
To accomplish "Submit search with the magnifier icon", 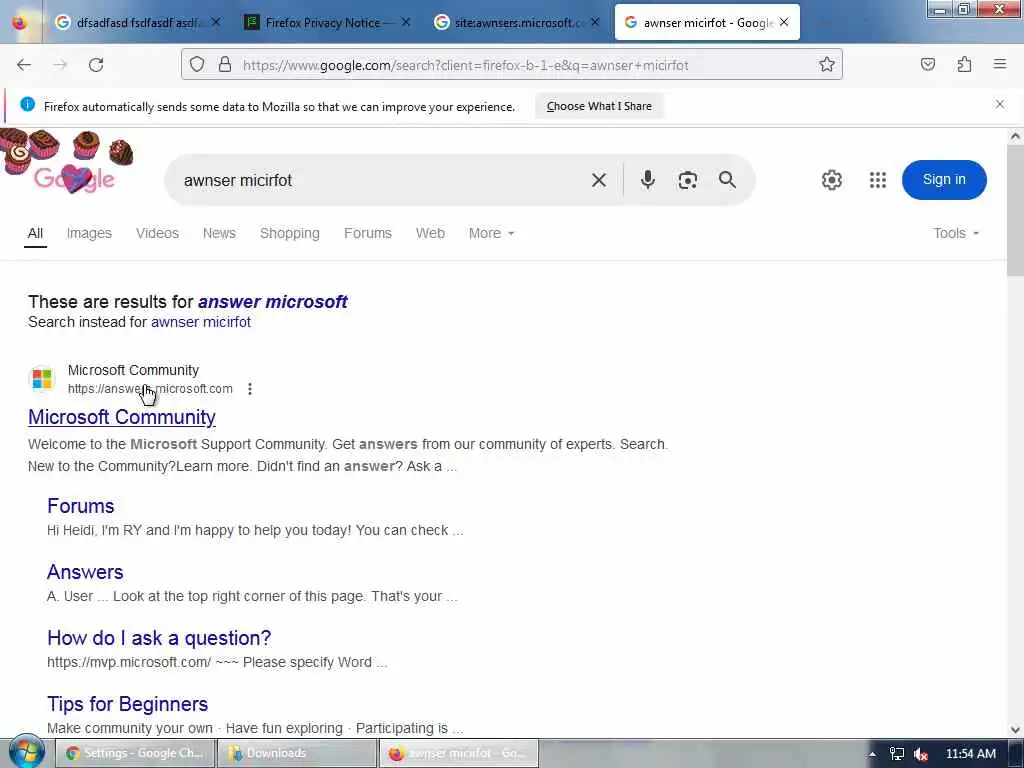I will pos(727,180).
